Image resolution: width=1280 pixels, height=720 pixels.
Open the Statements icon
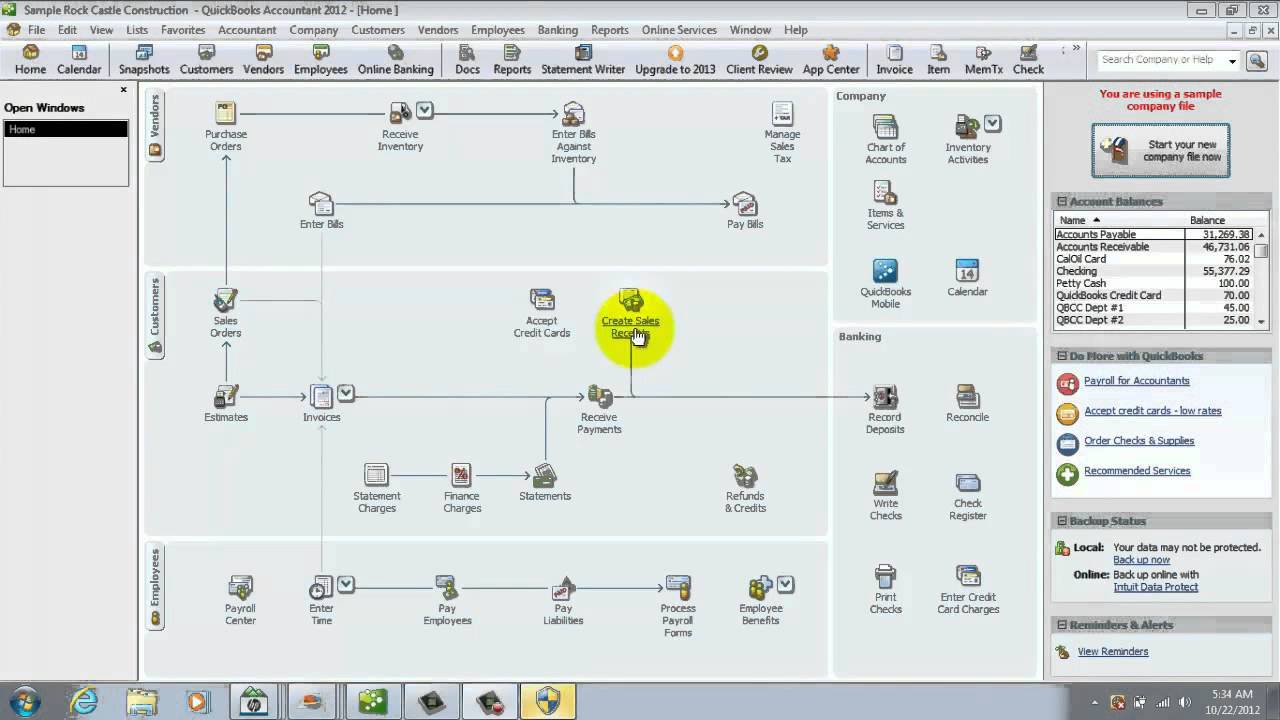545,475
